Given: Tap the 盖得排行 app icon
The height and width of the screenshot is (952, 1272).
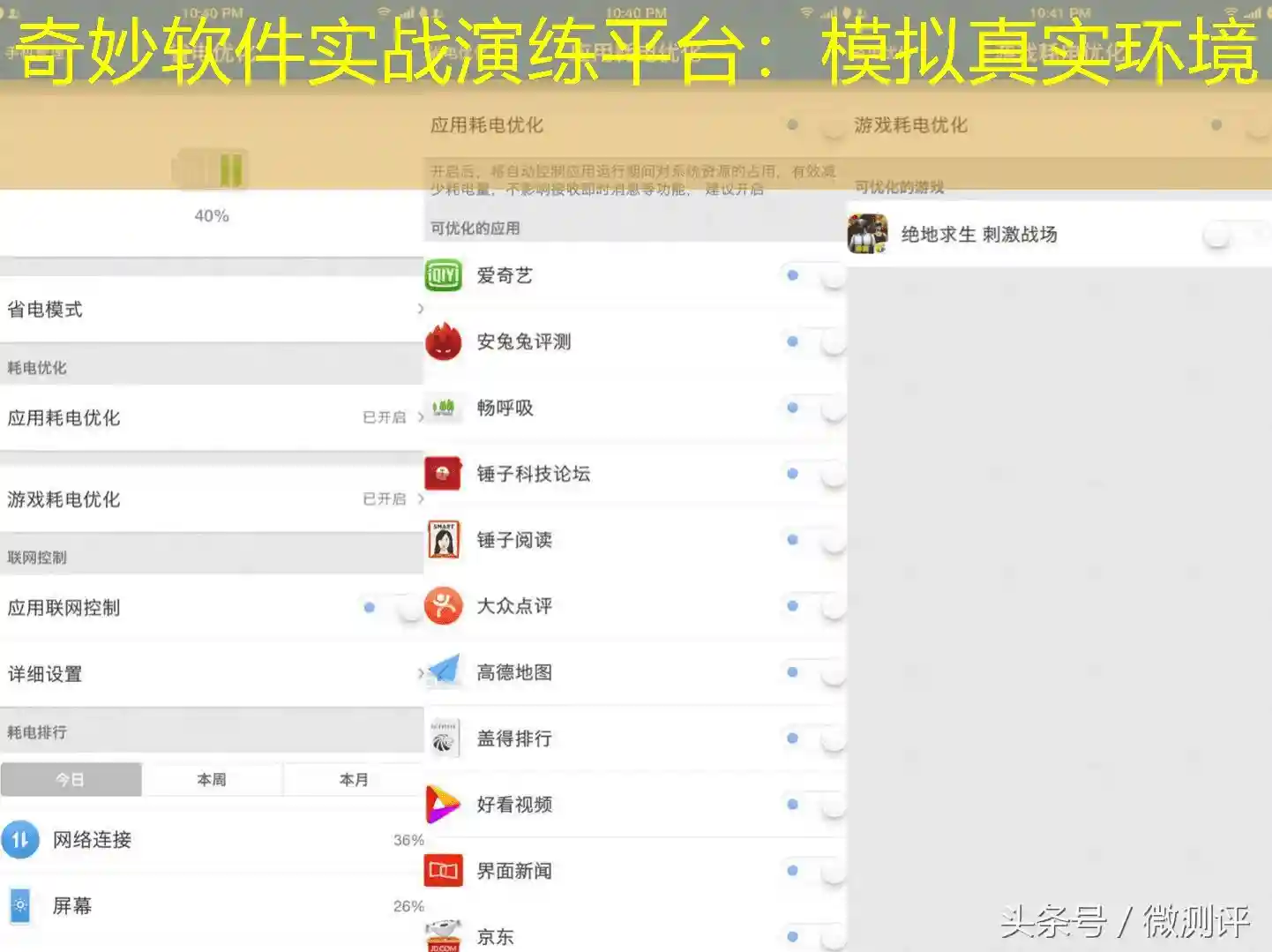Looking at the screenshot, I should tap(444, 738).
